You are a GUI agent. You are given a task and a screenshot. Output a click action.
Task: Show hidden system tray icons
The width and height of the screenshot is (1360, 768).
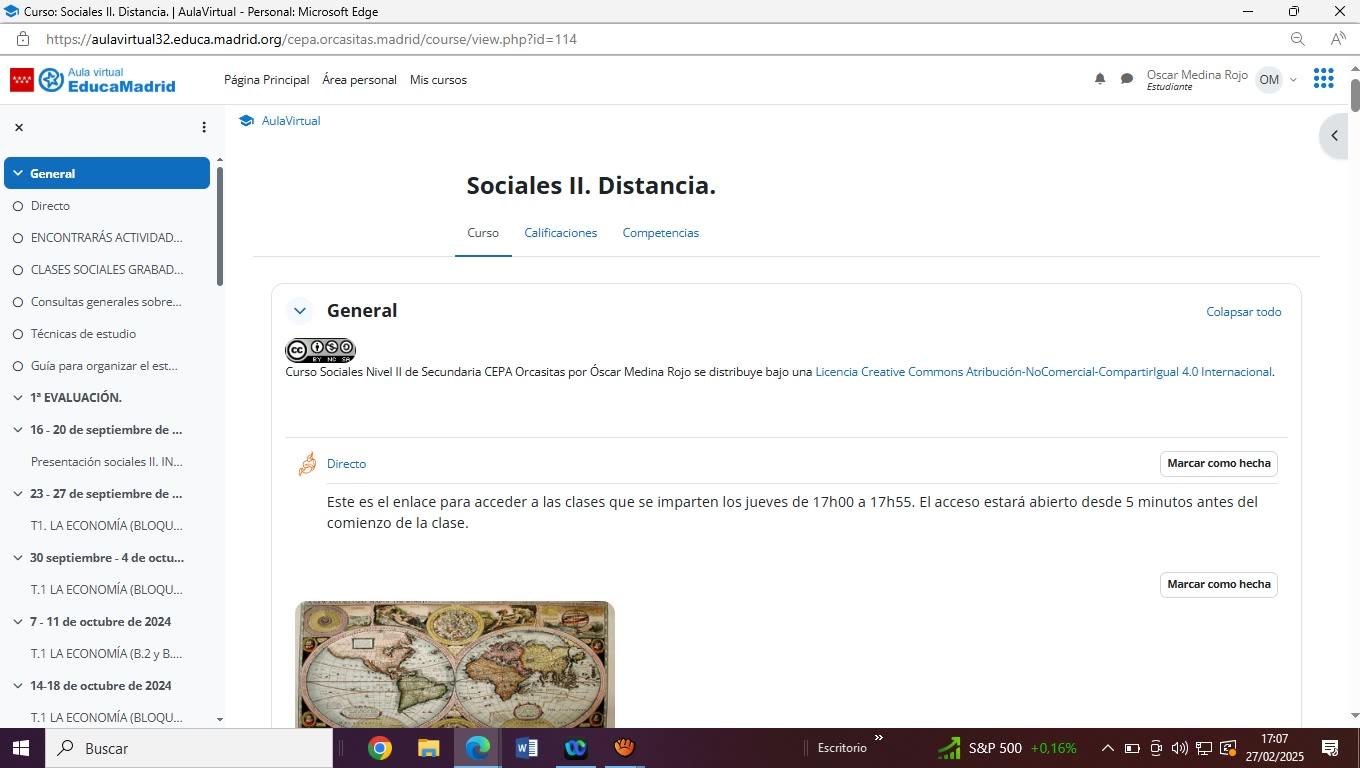pyautogui.click(x=1107, y=748)
